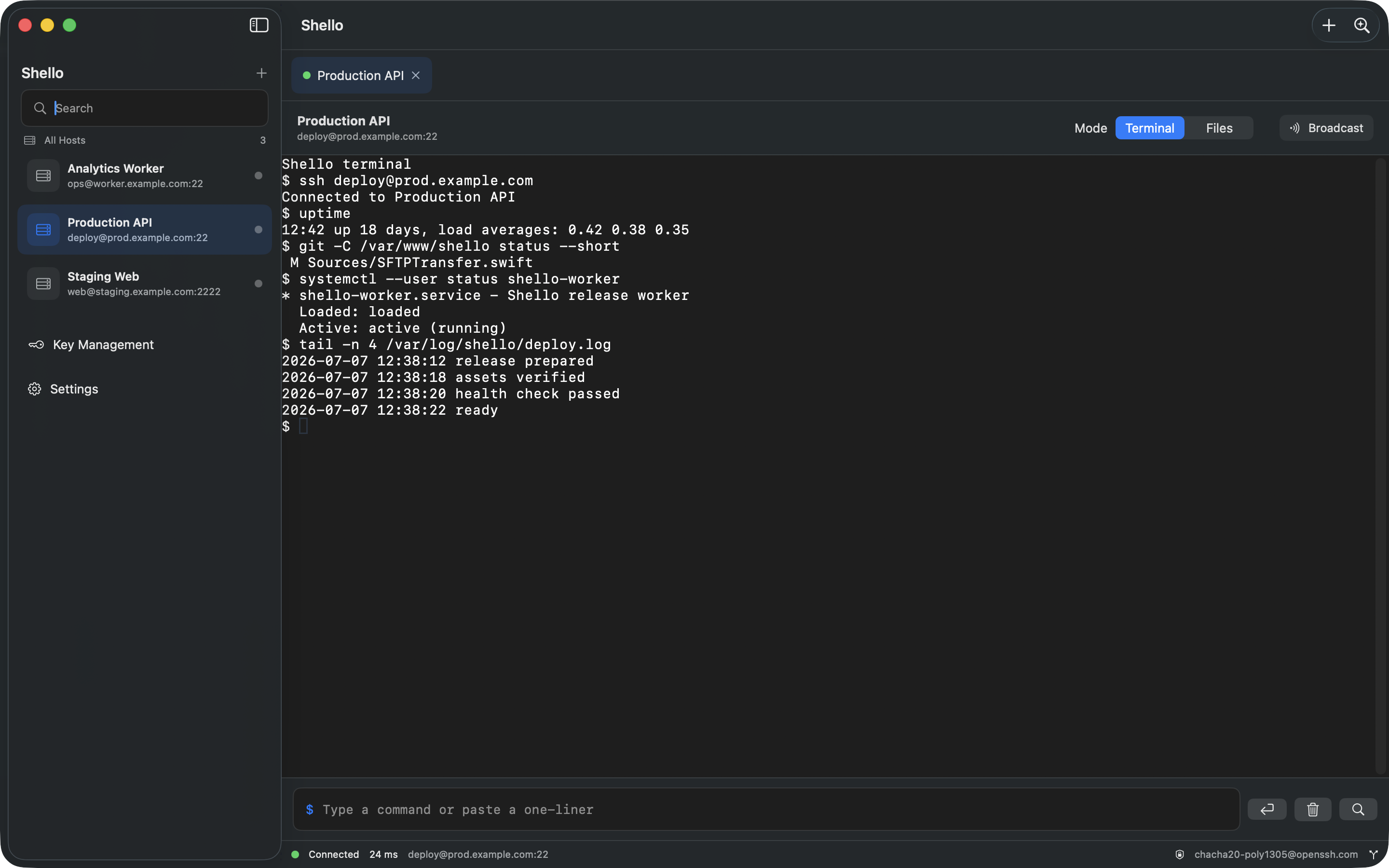Open terminal search with bottom magnifier
Screen dimensions: 1389x868
1358,810
